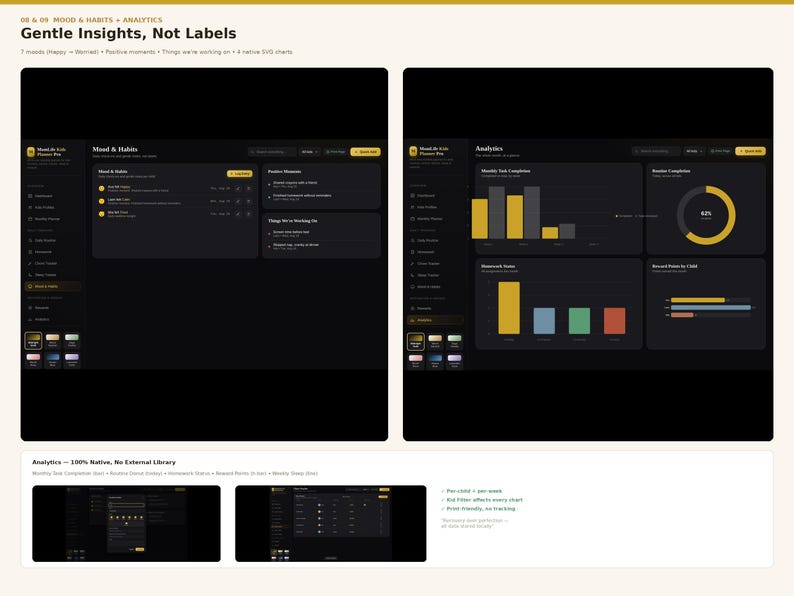Click search field in Analytics screenshot
This screenshot has width=794, height=596.
pos(656,151)
